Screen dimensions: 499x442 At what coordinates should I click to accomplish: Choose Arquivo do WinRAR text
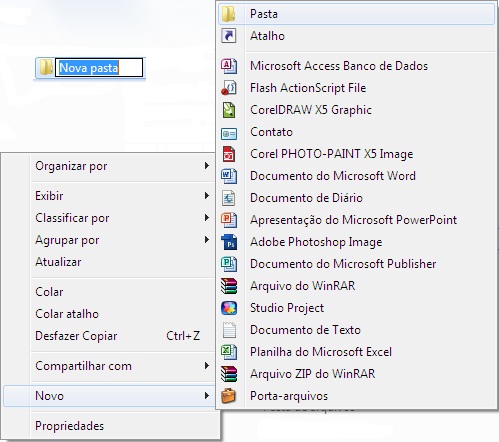tap(303, 286)
